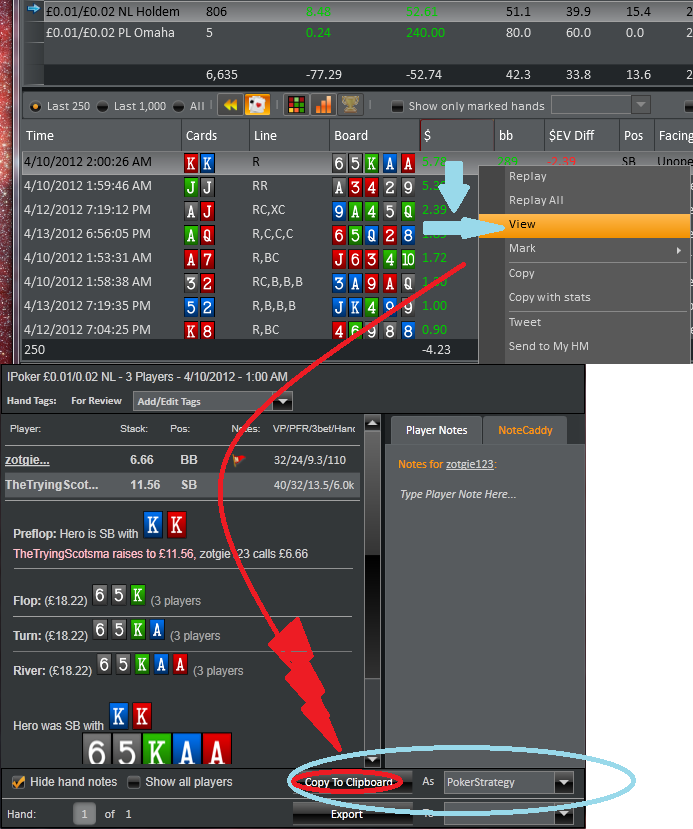Expand the Mark submenu arrow
Viewport: 693px width, 829px height.
coord(679,250)
